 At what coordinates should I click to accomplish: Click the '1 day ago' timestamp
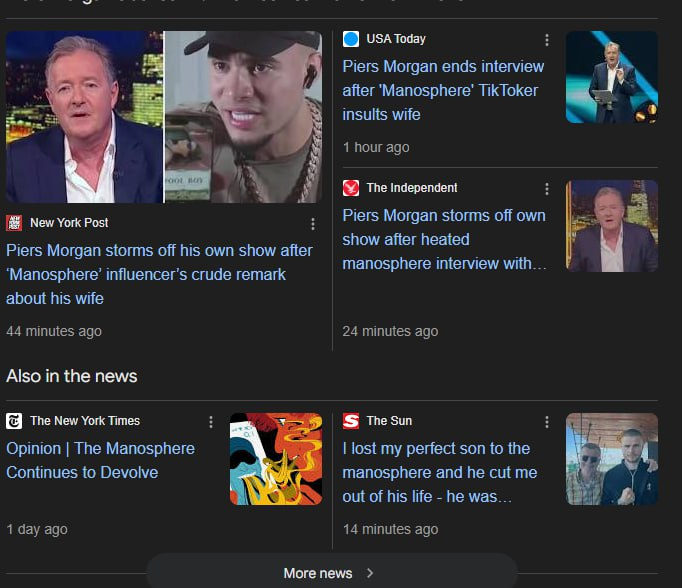37,530
